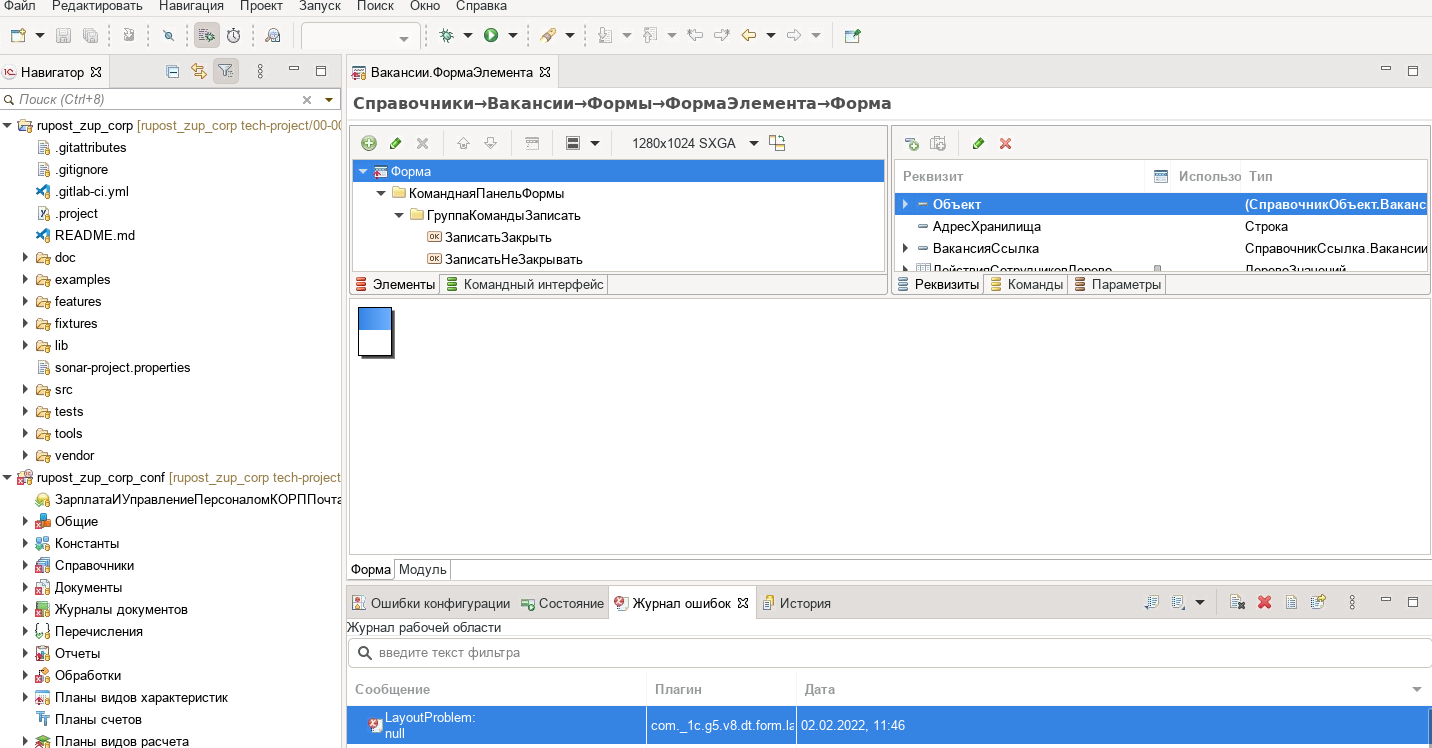Image resolution: width=1432 pixels, height=748 pixels.
Task: Add a new form element (green plus)
Action: [369, 143]
